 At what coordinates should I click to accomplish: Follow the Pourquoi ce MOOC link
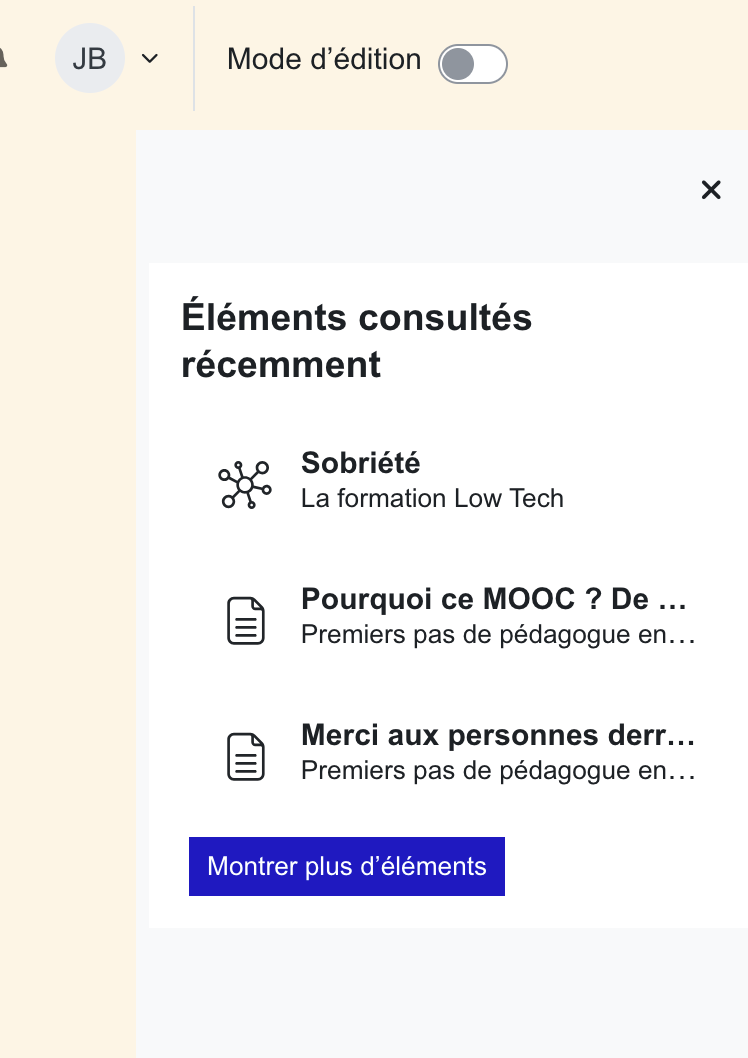pyautogui.click(x=494, y=598)
